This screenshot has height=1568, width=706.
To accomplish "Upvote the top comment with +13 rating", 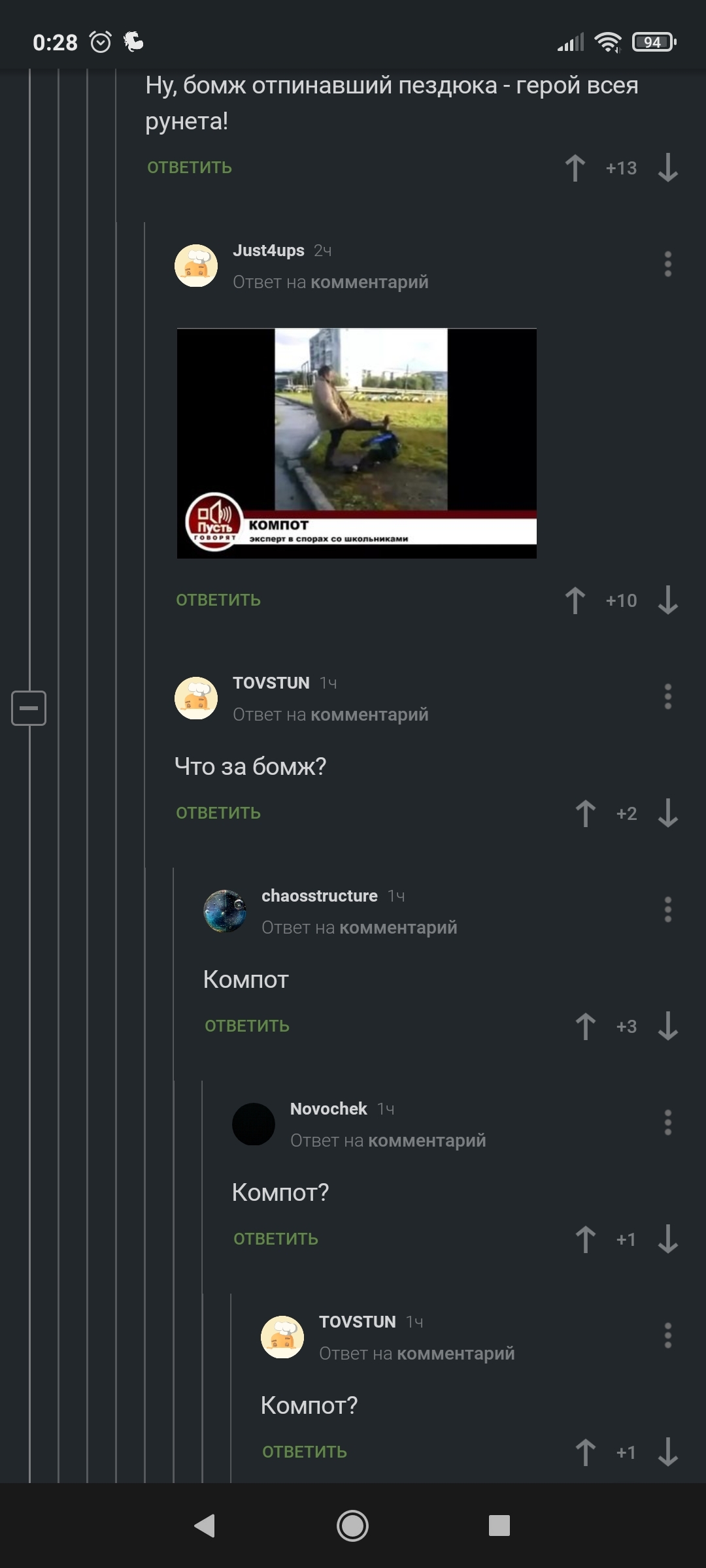I will (x=575, y=168).
